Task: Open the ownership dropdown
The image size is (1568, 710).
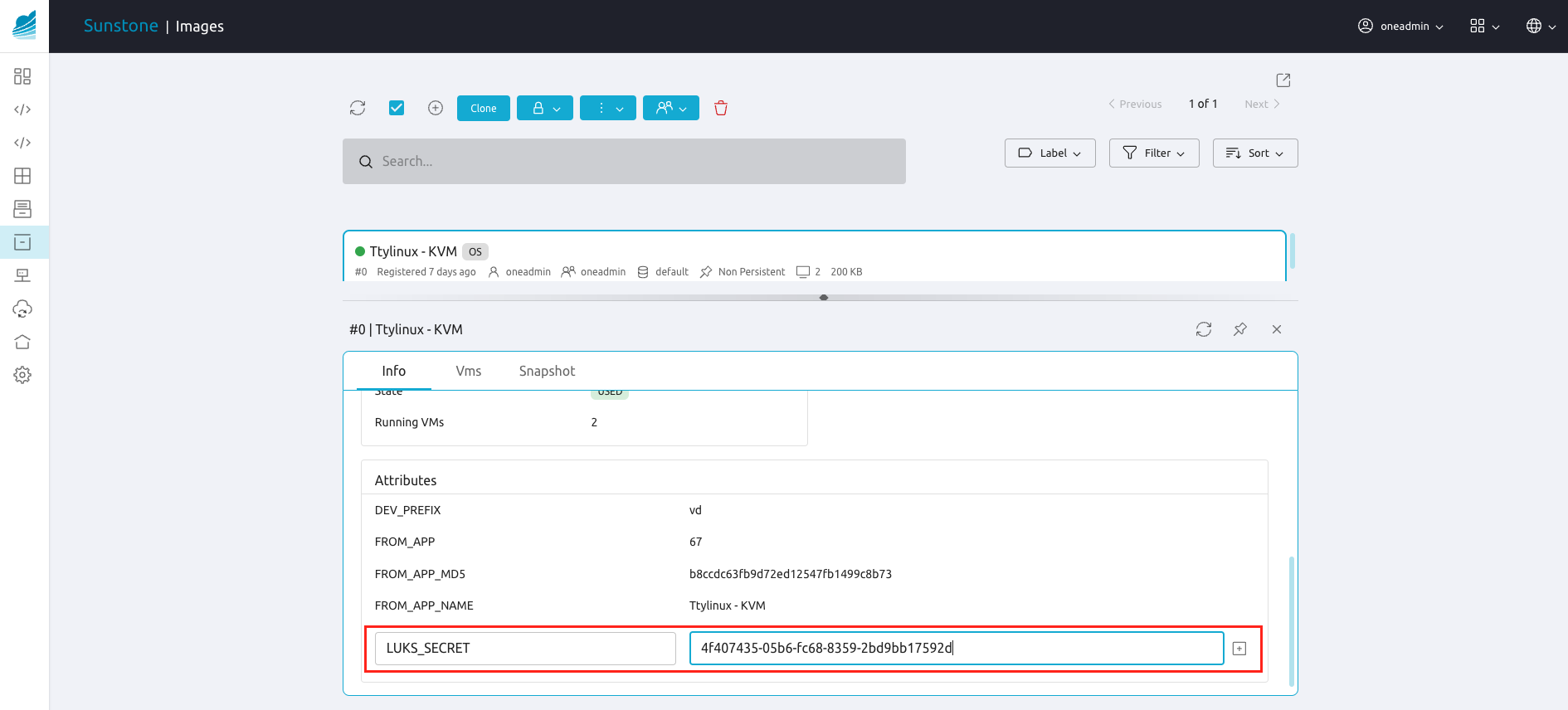Action: click(671, 108)
